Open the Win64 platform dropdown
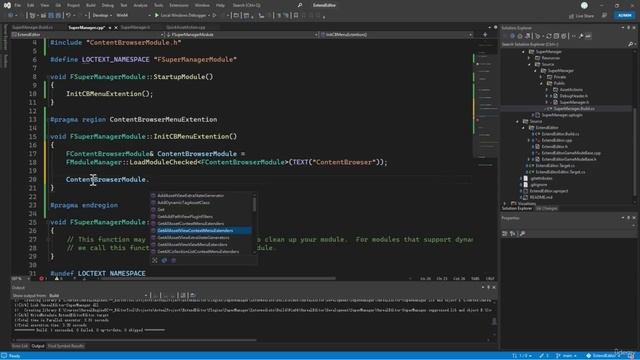640x360 pixels. [x=133, y=16]
